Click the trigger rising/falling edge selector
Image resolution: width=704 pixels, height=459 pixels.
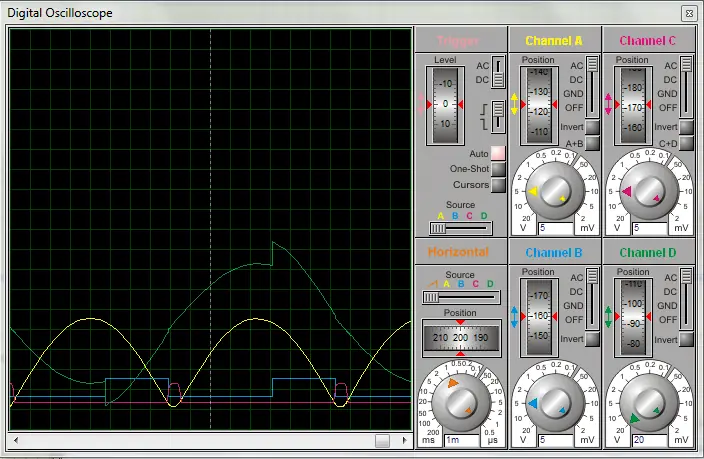point(498,116)
